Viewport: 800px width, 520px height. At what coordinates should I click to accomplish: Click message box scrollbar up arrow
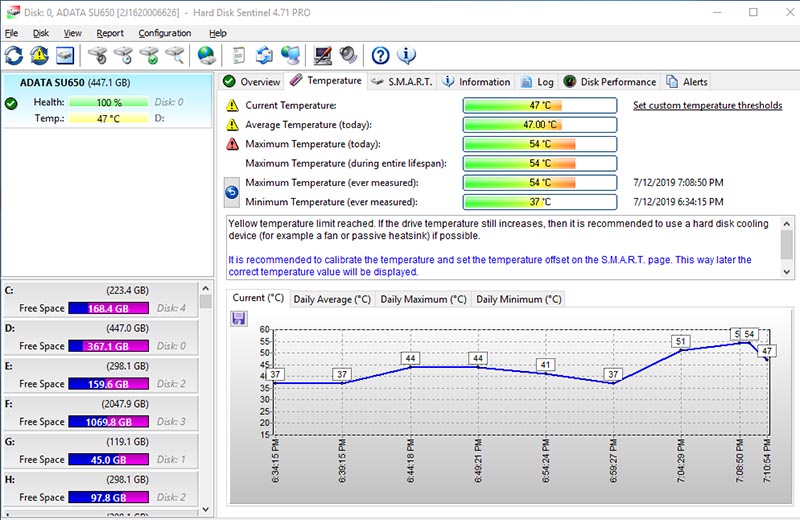point(786,224)
